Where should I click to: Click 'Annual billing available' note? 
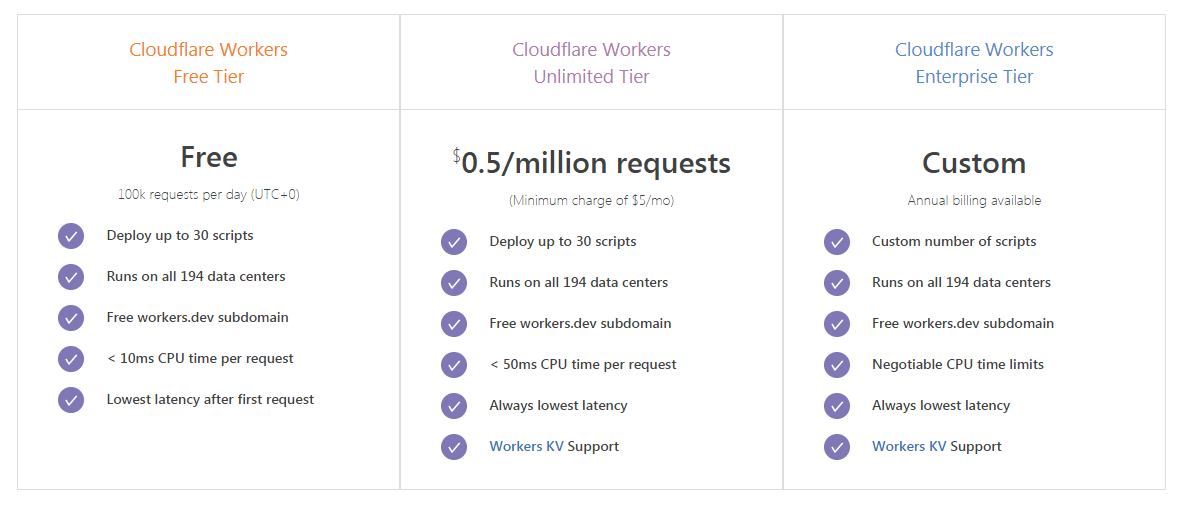pos(974,201)
